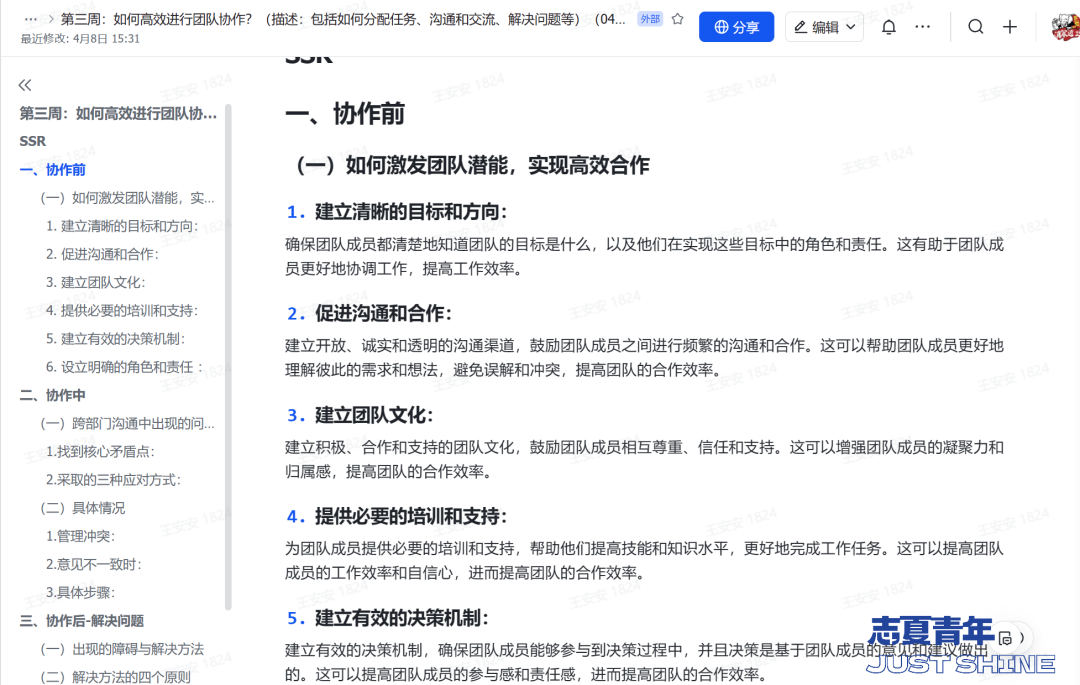Open the 编辑 mode dropdown
Image resolution: width=1080 pixels, height=685 pixels.
pos(824,27)
